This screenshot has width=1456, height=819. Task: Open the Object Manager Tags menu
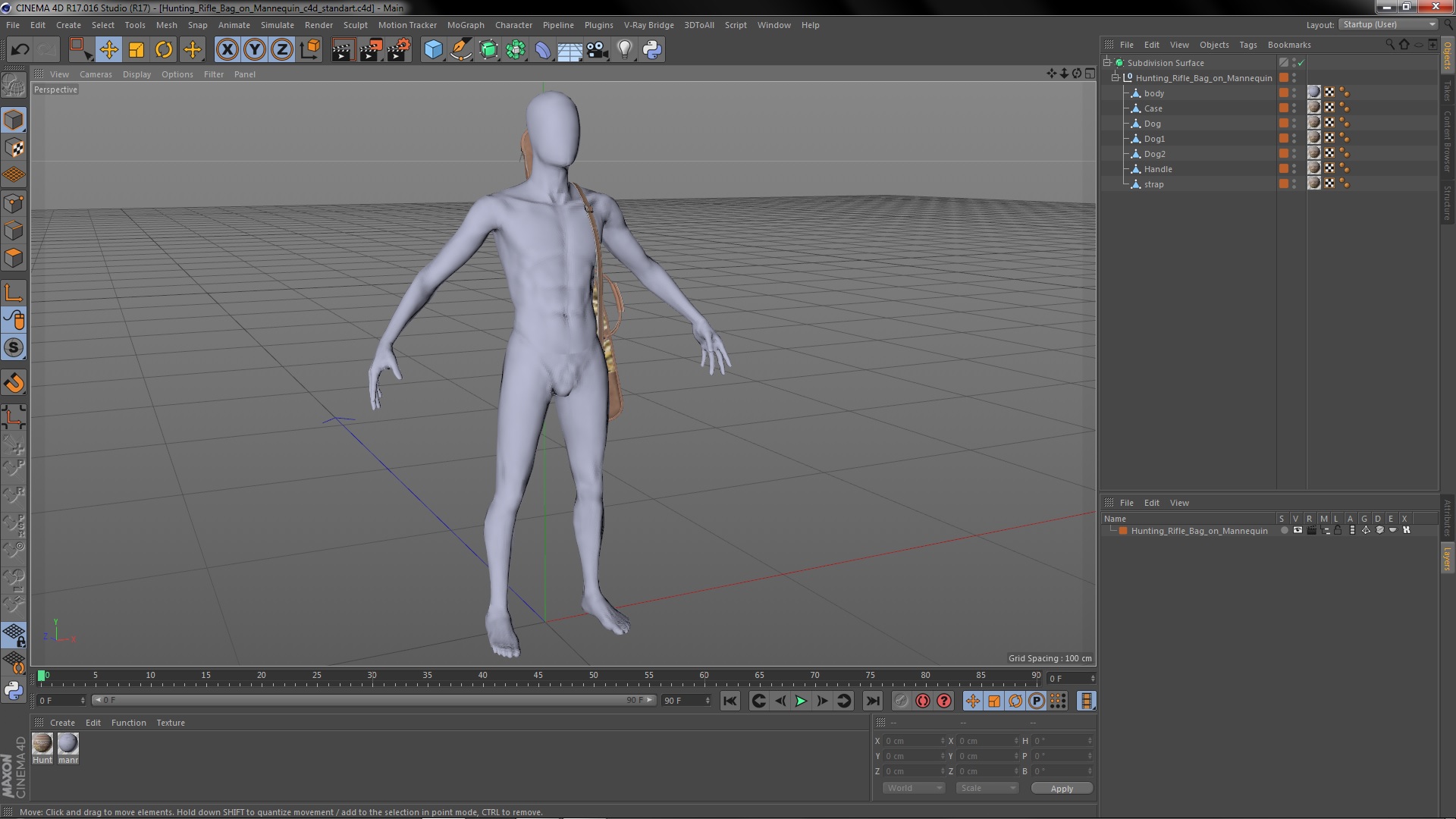pos(1247,45)
